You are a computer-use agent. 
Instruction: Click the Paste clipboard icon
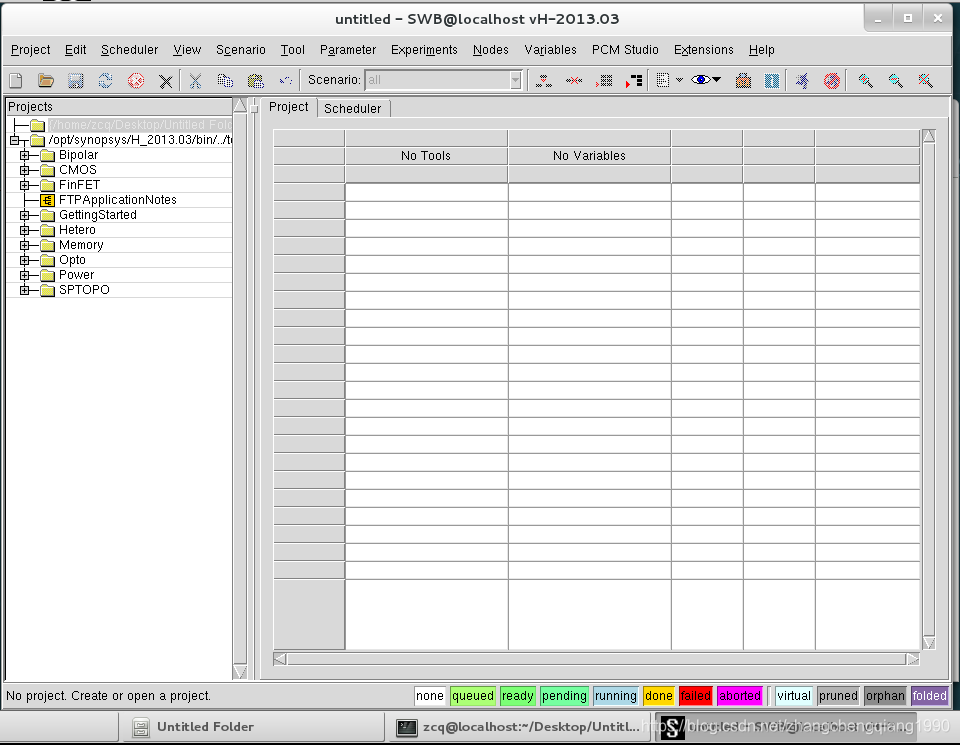255,80
